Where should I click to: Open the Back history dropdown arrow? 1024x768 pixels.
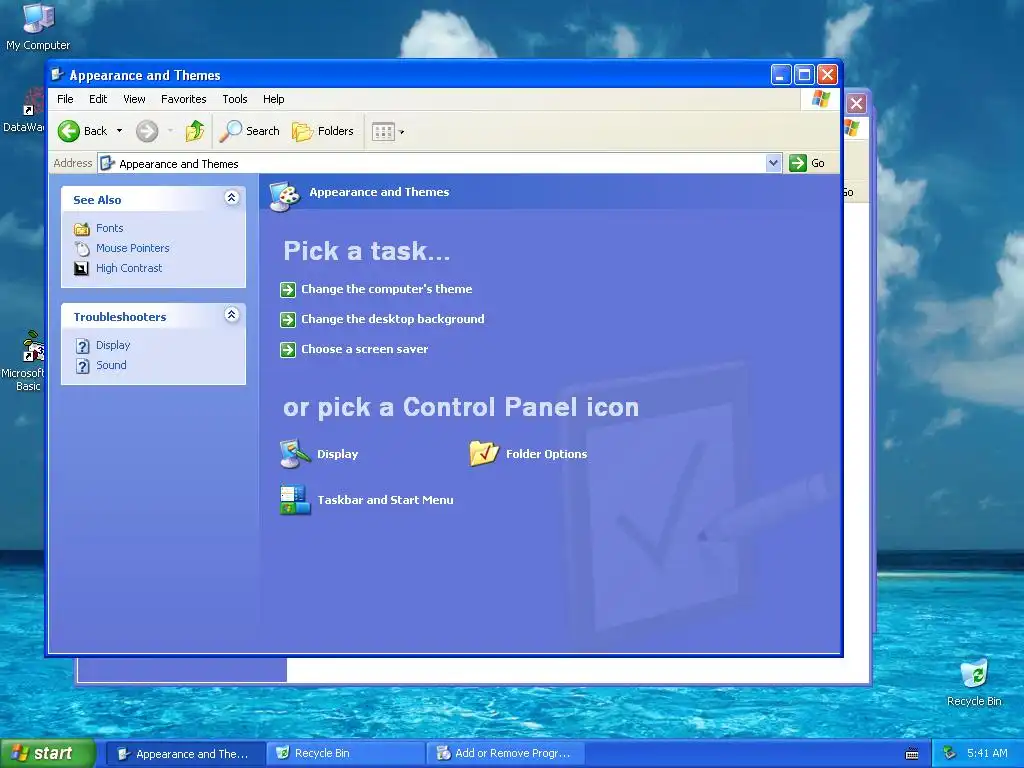tap(120, 131)
